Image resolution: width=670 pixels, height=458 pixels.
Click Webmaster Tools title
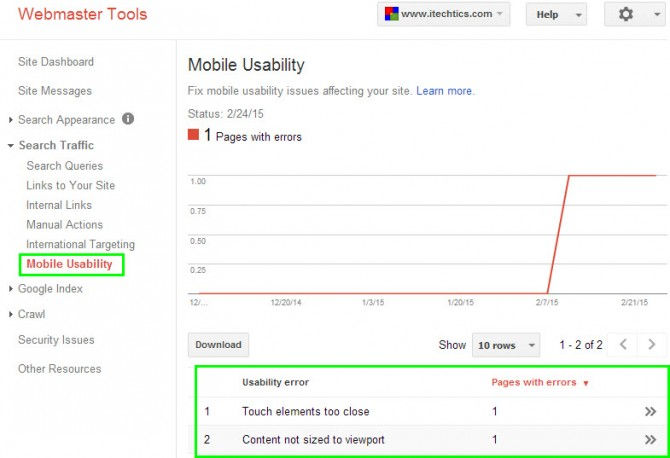[x=82, y=14]
